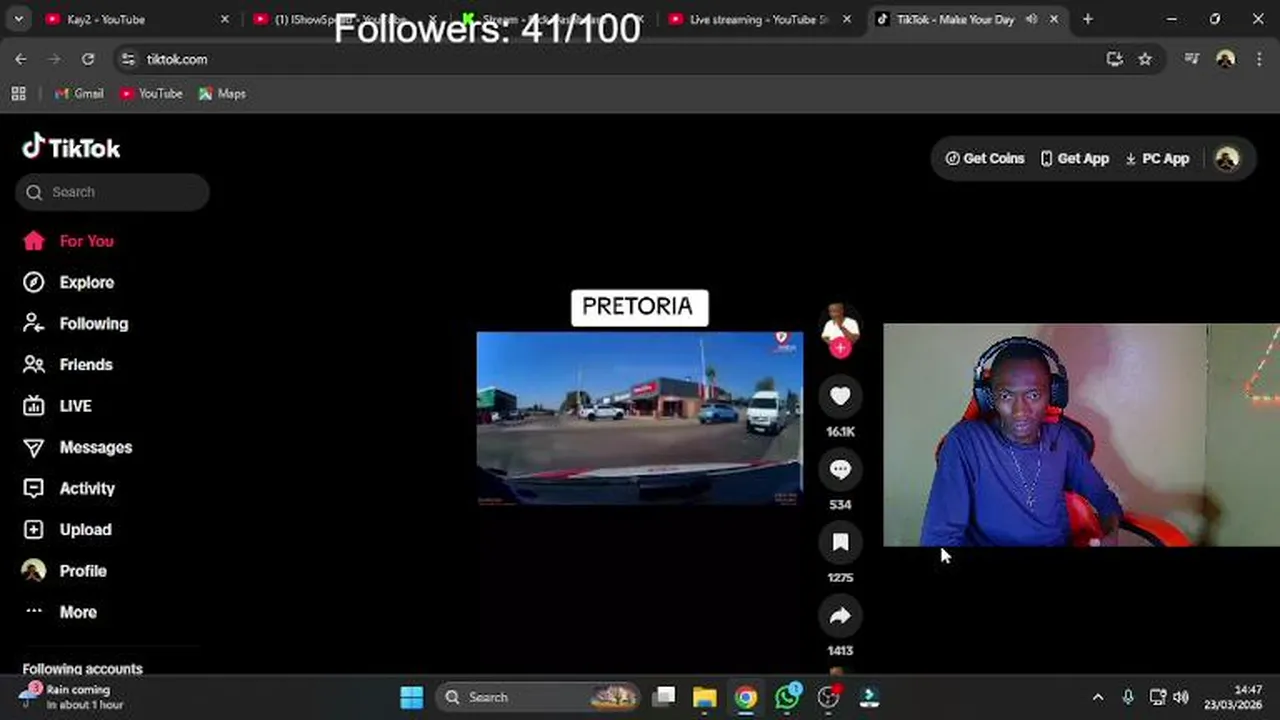Open the Maps bookmark
This screenshot has height=720, width=1280.
click(222, 93)
